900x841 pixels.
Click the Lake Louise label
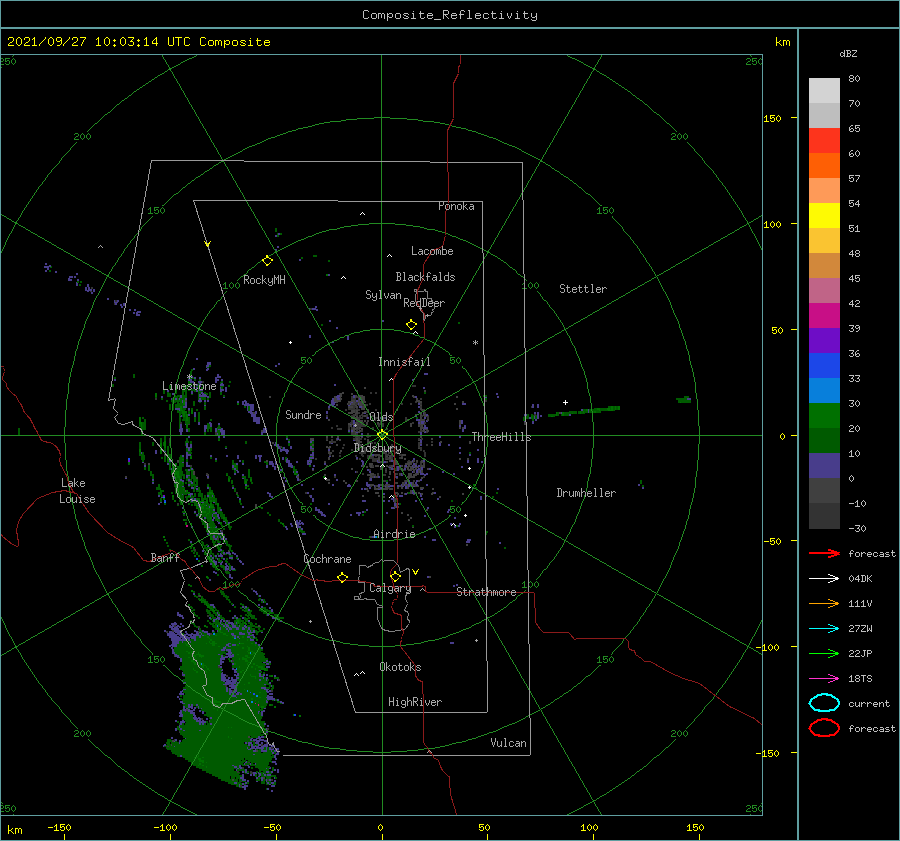77,491
